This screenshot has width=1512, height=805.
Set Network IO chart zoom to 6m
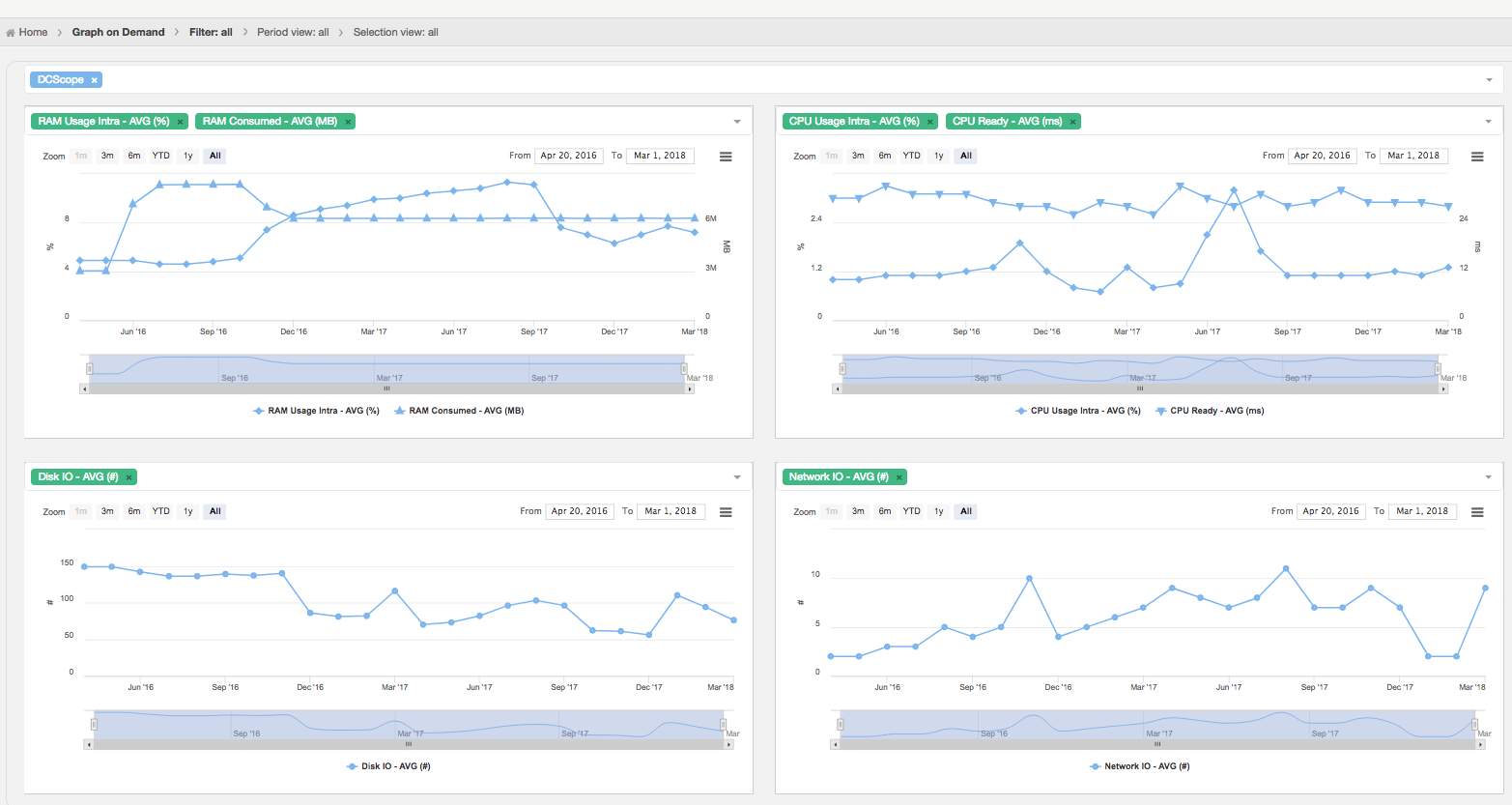[x=885, y=511]
